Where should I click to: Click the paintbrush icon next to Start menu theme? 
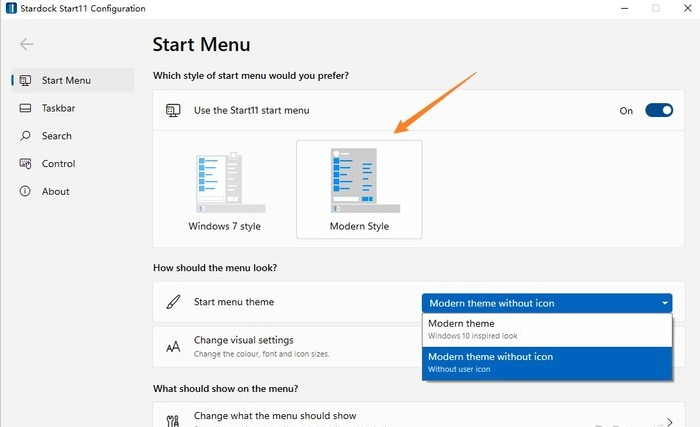(173, 302)
